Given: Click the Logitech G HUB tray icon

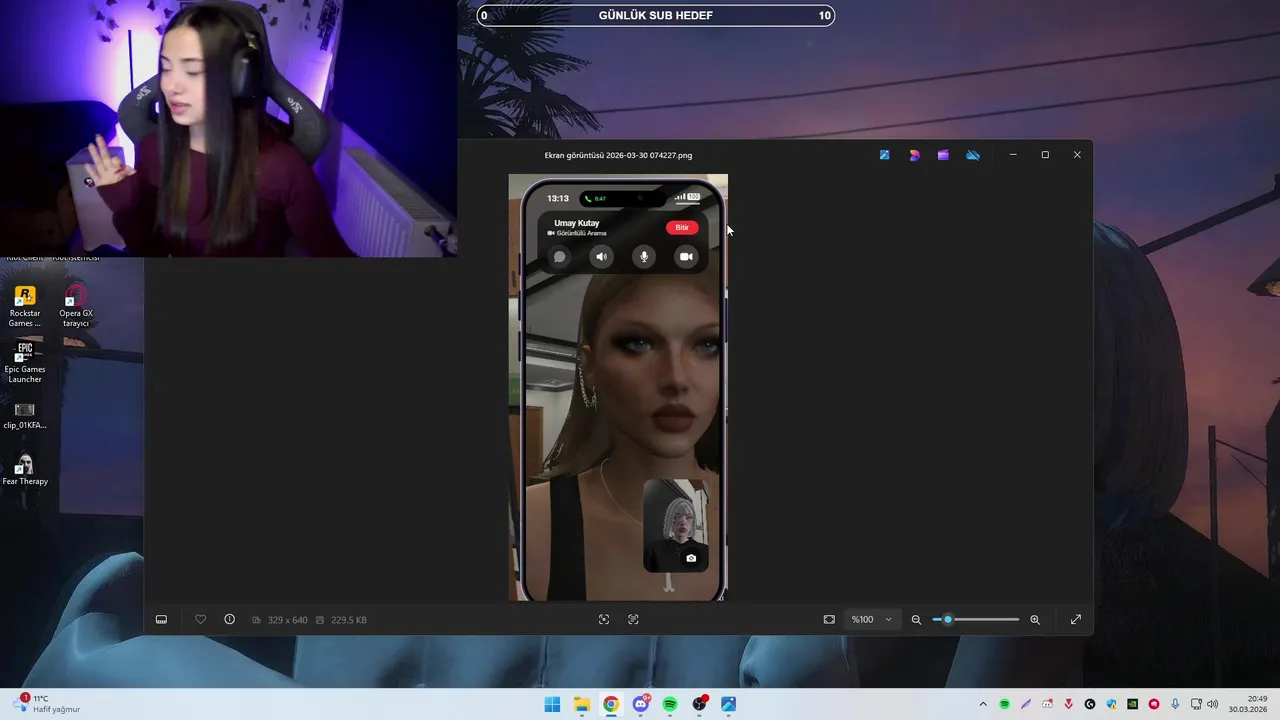Looking at the screenshot, I should tap(1090, 704).
